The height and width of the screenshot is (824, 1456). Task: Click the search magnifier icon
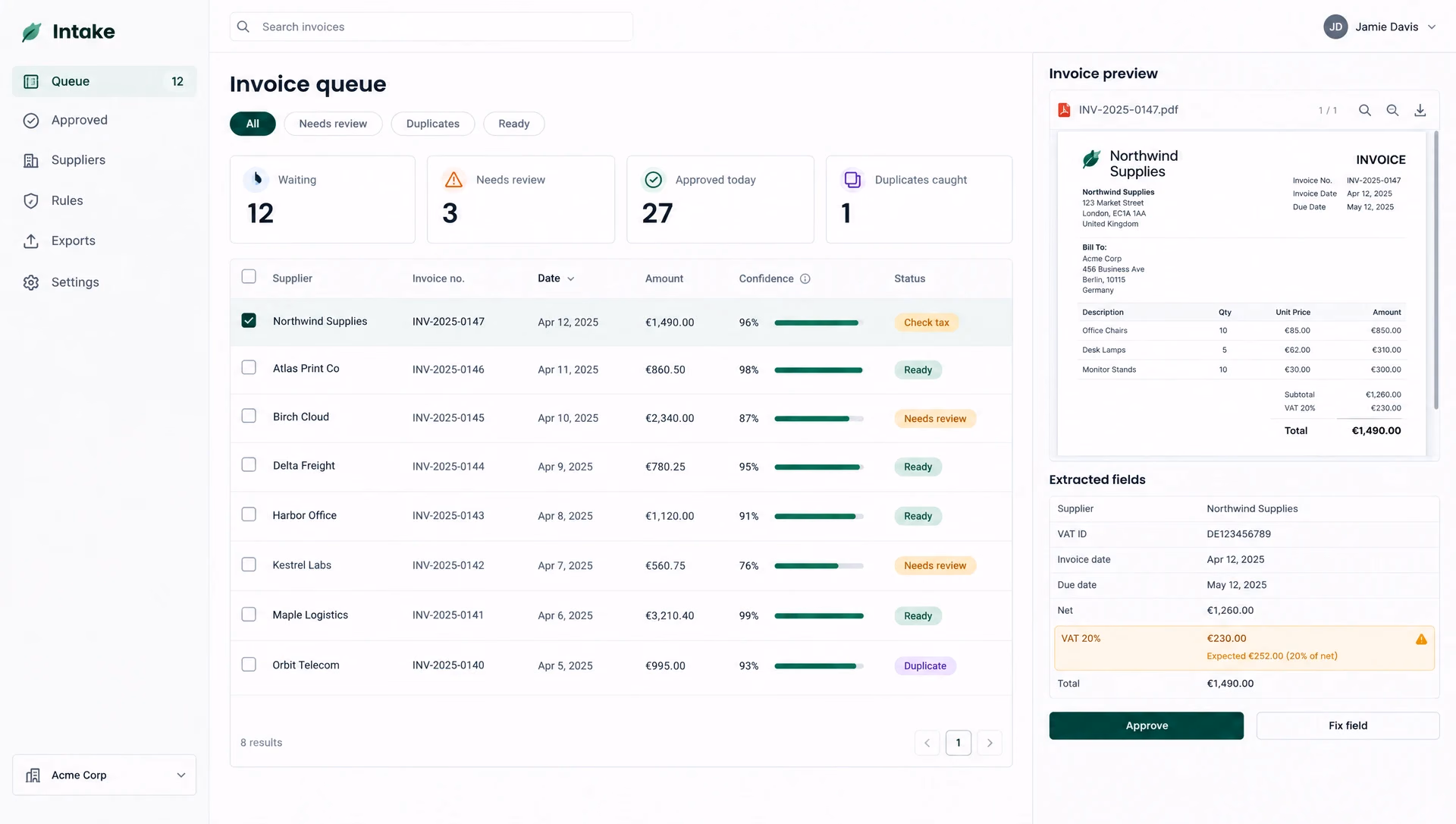click(243, 27)
